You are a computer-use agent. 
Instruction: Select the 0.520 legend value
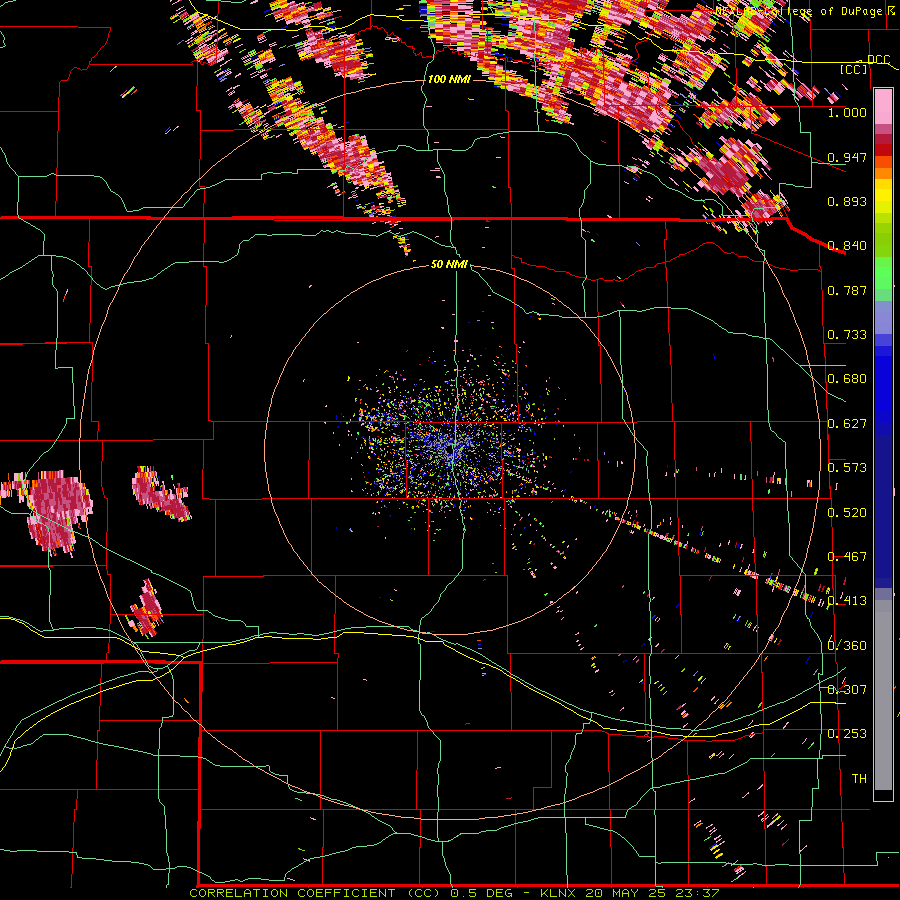pos(847,512)
